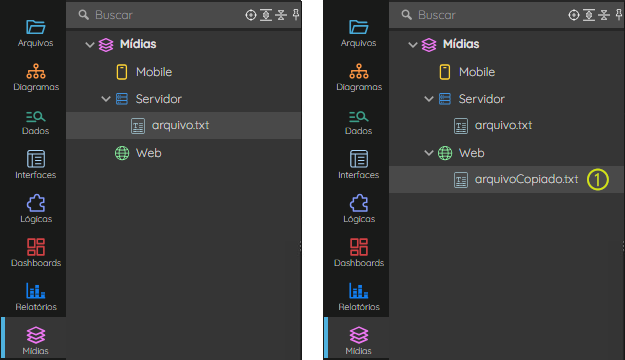
Task: Toggle the pin icon in right panel
Action: coord(619,15)
